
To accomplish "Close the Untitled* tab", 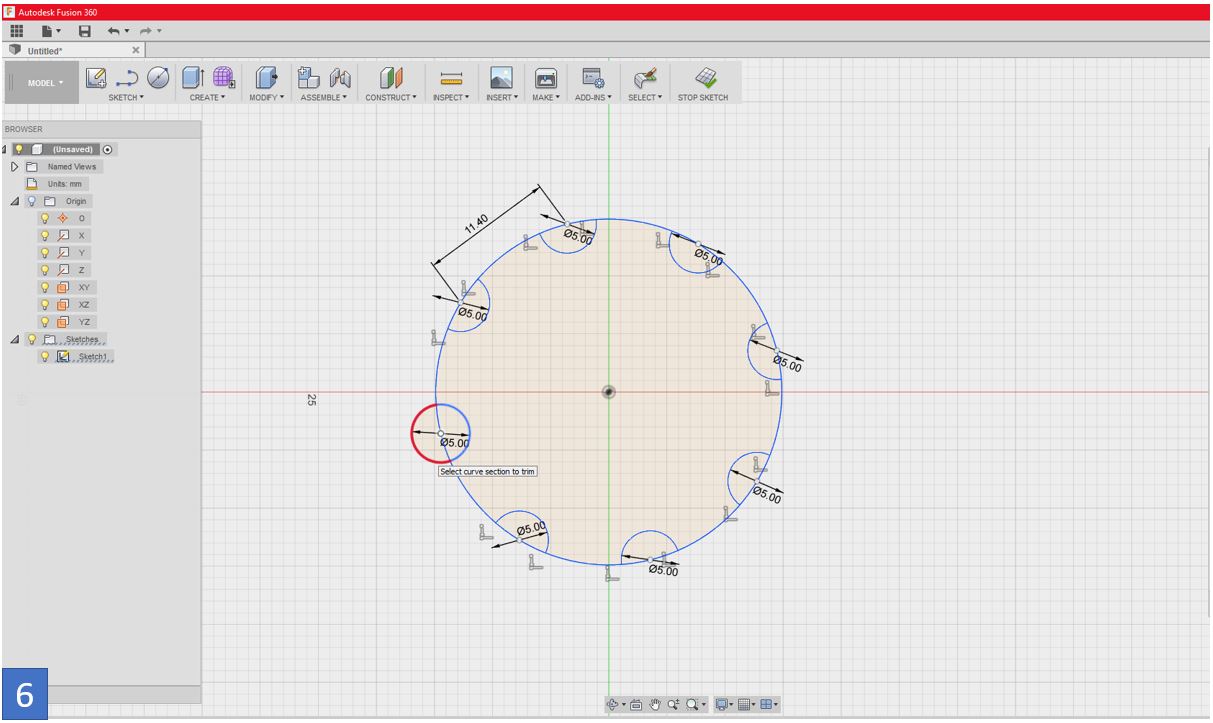I will [x=136, y=50].
